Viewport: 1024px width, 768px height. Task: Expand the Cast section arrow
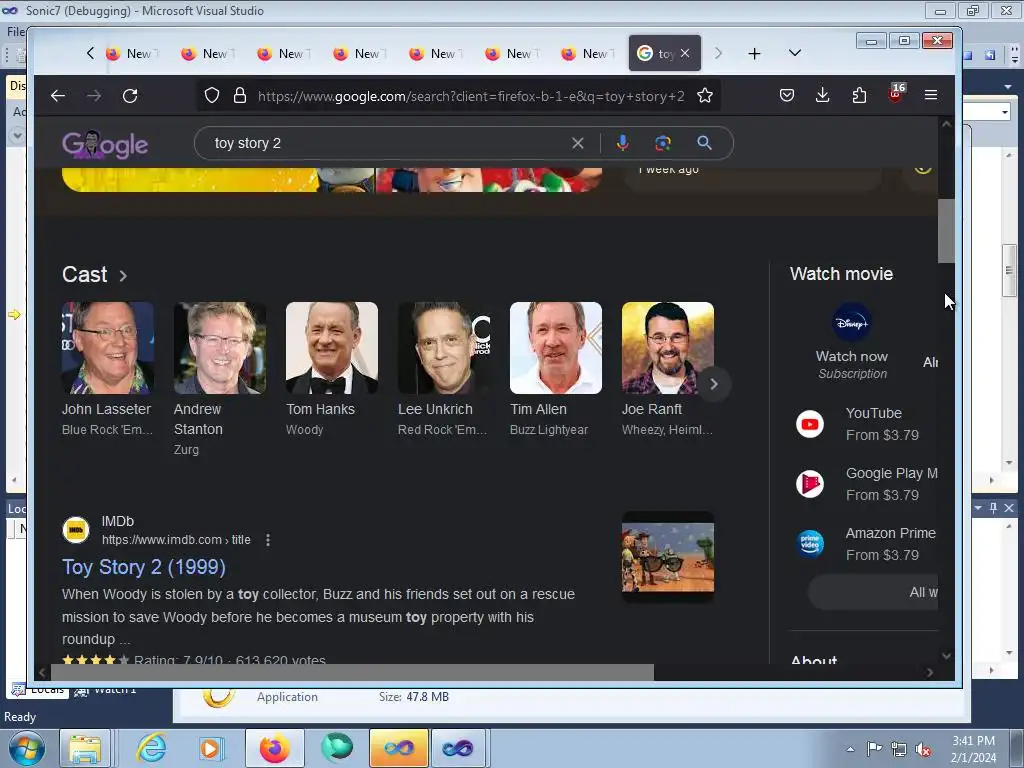pyautogui.click(x=123, y=276)
